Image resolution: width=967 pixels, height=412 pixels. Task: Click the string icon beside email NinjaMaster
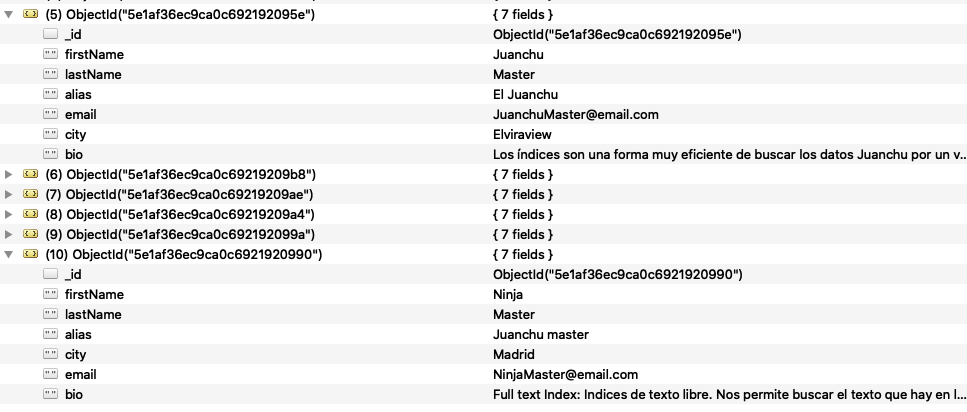[51, 374]
